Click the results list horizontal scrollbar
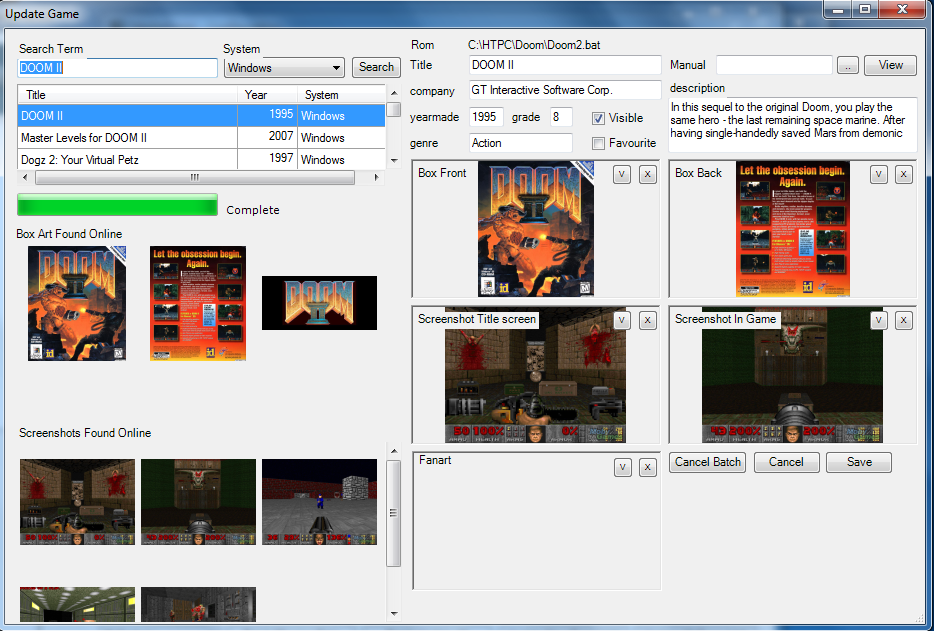The image size is (934, 631). pyautogui.click(x=195, y=178)
